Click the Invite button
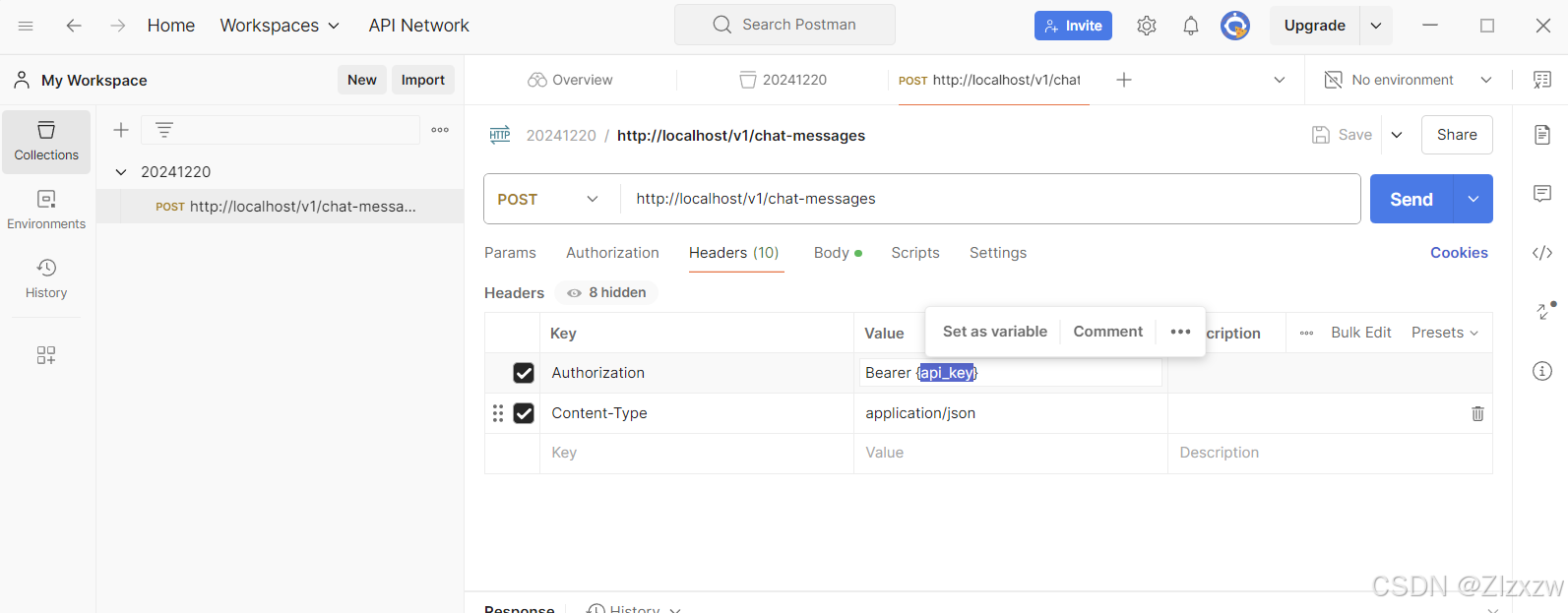 coord(1073,26)
